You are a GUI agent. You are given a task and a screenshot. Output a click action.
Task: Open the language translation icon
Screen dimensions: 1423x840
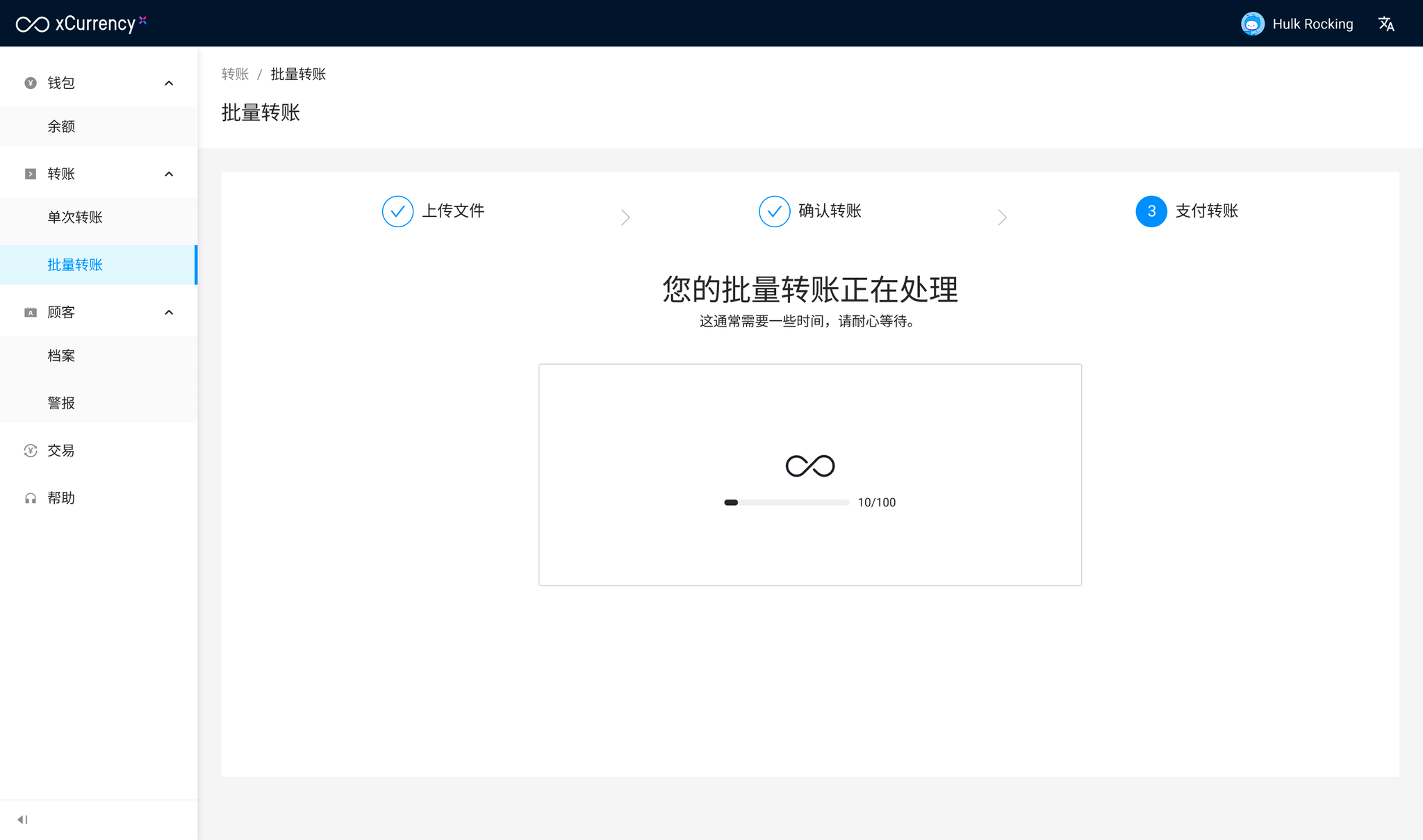point(1386,24)
